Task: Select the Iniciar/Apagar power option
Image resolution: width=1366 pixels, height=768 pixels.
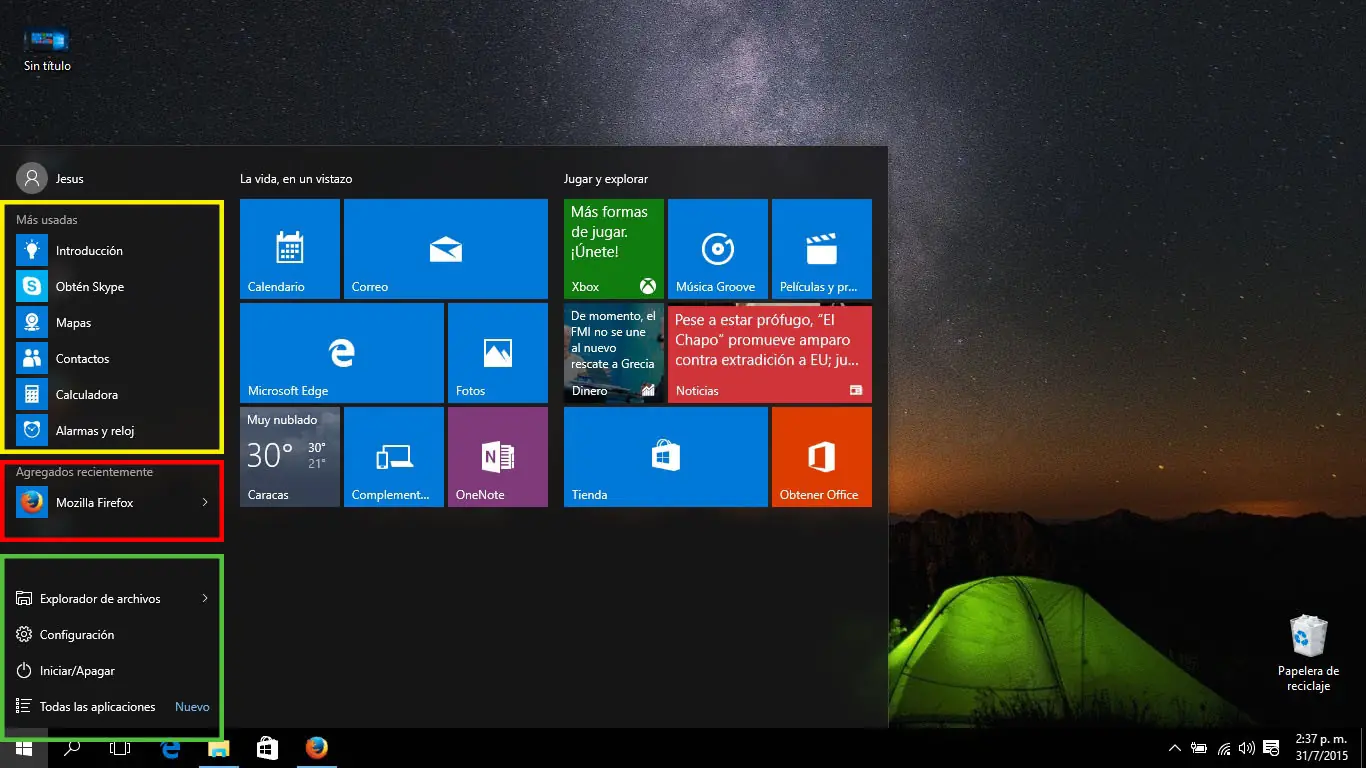Action: (x=77, y=671)
